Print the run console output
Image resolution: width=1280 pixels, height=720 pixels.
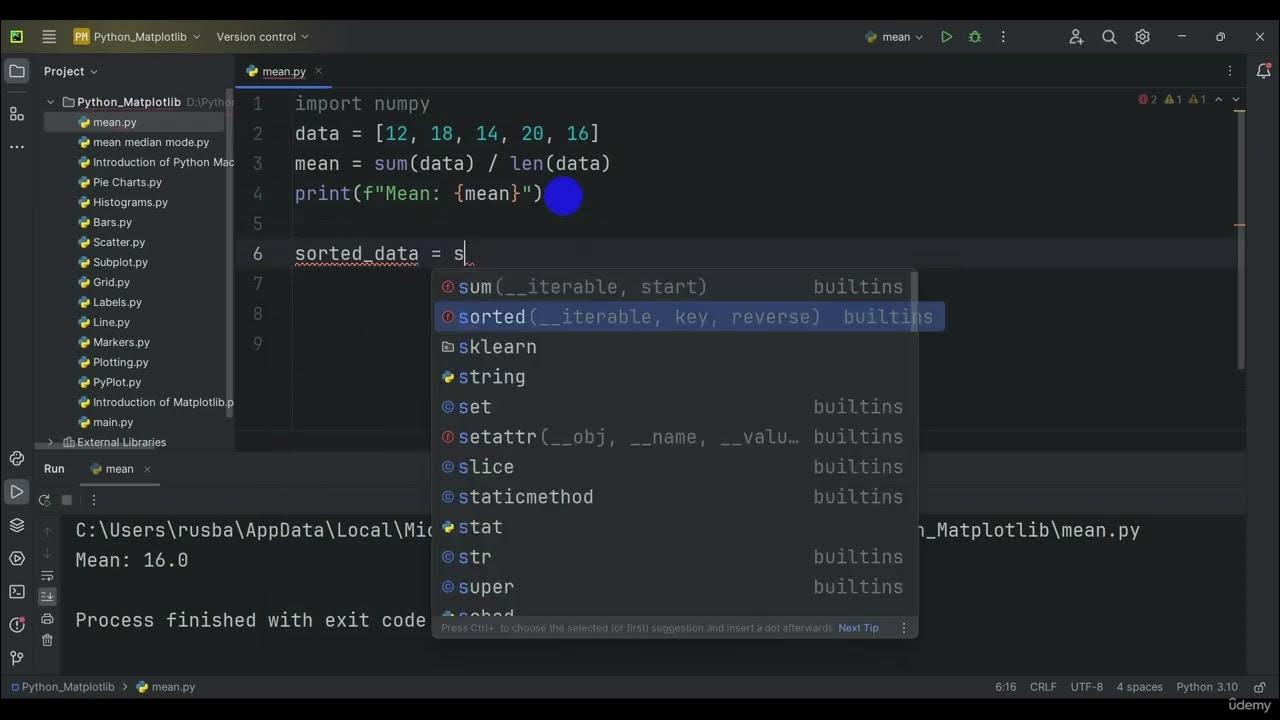click(47, 619)
